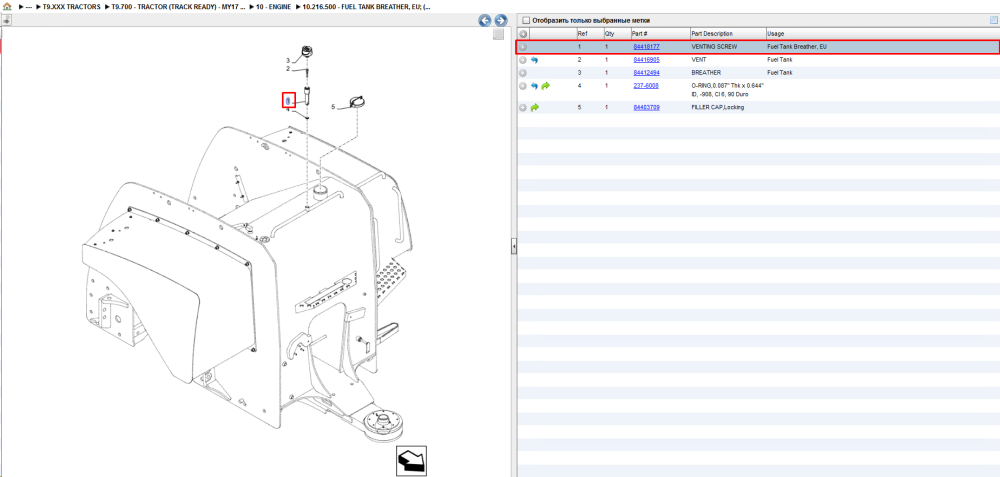Open part number link 84416905
1000x477 pixels.
pyautogui.click(x=646, y=59)
